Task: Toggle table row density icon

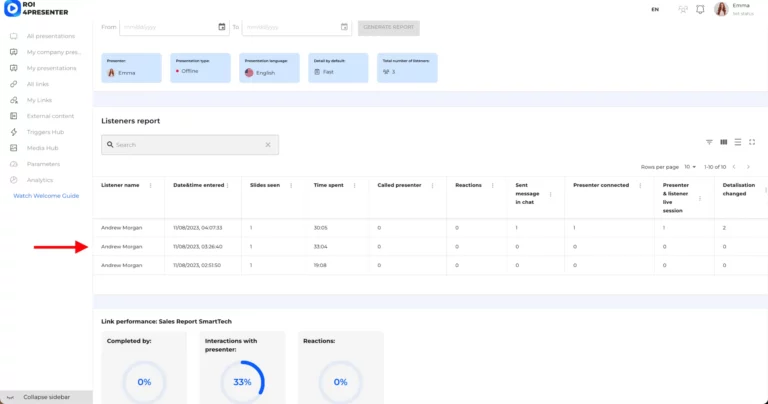Action: pyautogui.click(x=738, y=142)
